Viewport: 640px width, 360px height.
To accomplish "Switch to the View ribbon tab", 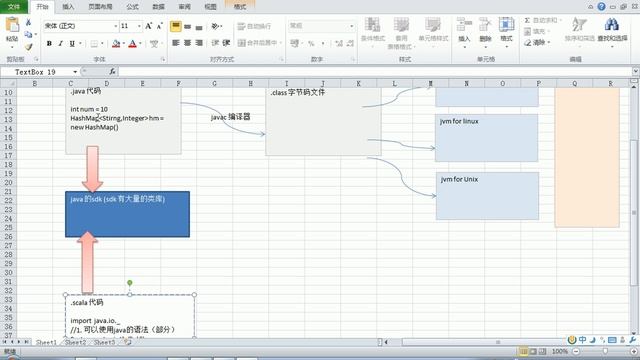I will pyautogui.click(x=211, y=7).
